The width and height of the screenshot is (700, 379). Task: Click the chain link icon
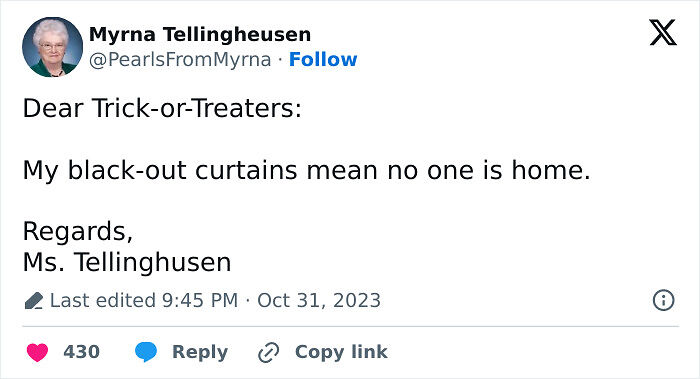coord(269,353)
